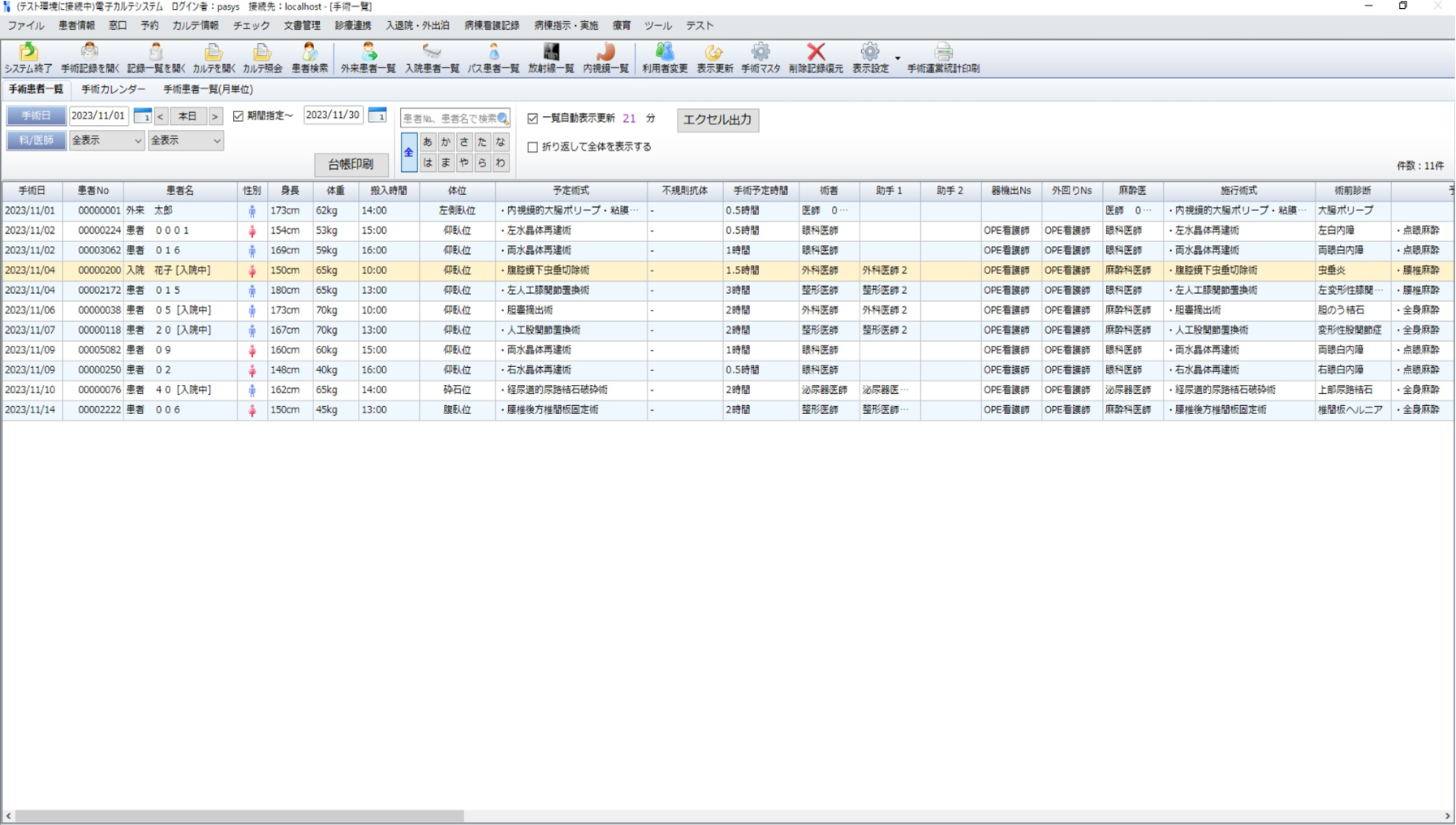1456x825 pixels.
Task: Uncheck the 期間指定 checkbox
Action: 239,116
